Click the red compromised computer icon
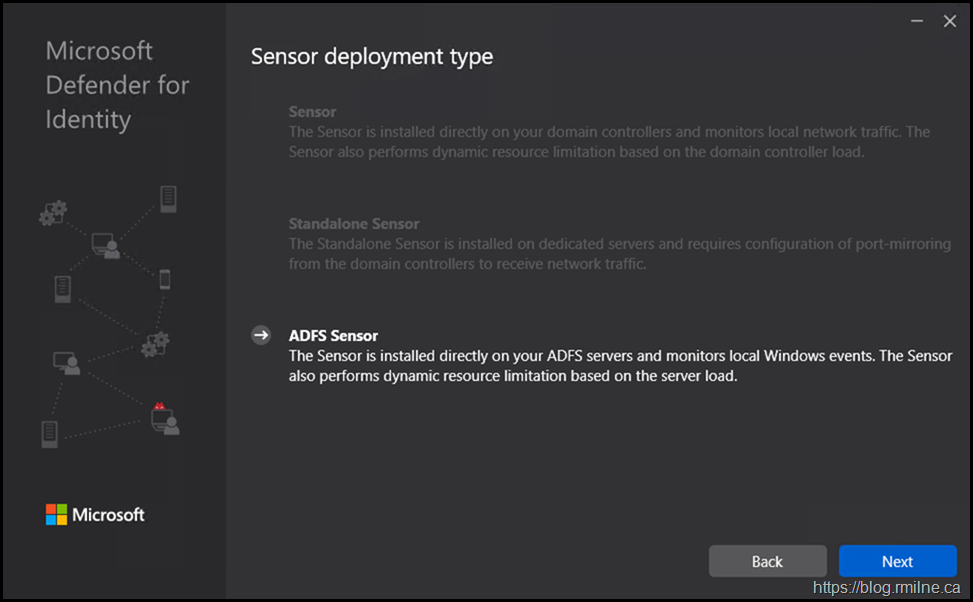 [x=163, y=418]
